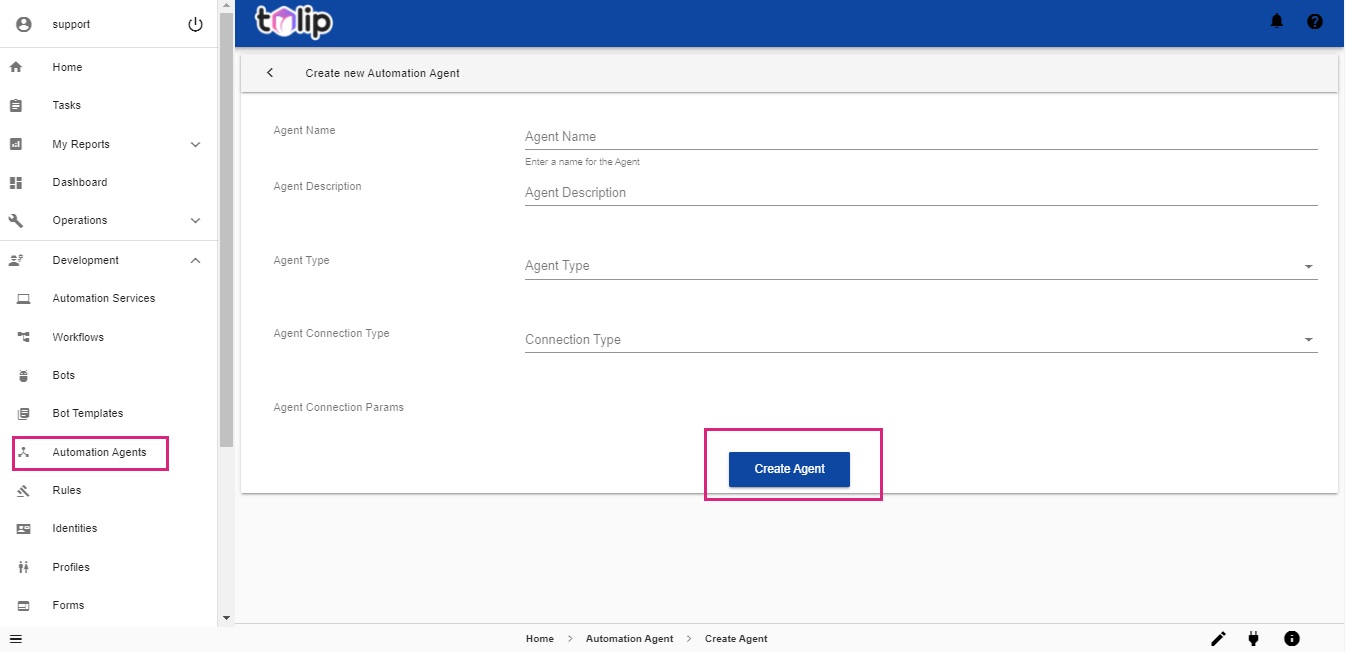Go back using the left chevron
The width and height of the screenshot is (1362, 655).
[x=270, y=73]
